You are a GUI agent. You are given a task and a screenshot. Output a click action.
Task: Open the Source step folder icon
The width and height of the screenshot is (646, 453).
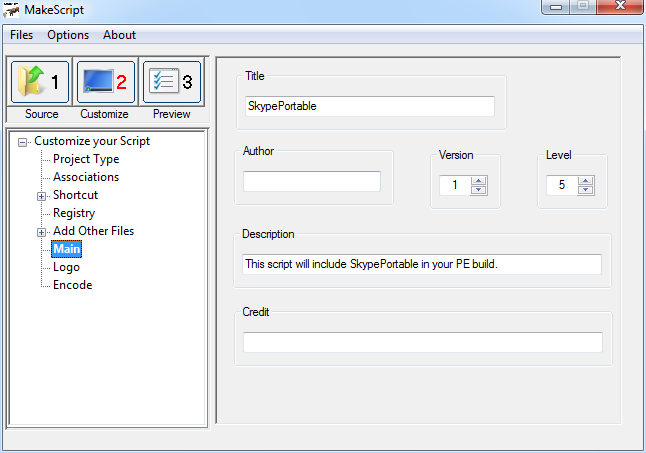40,82
